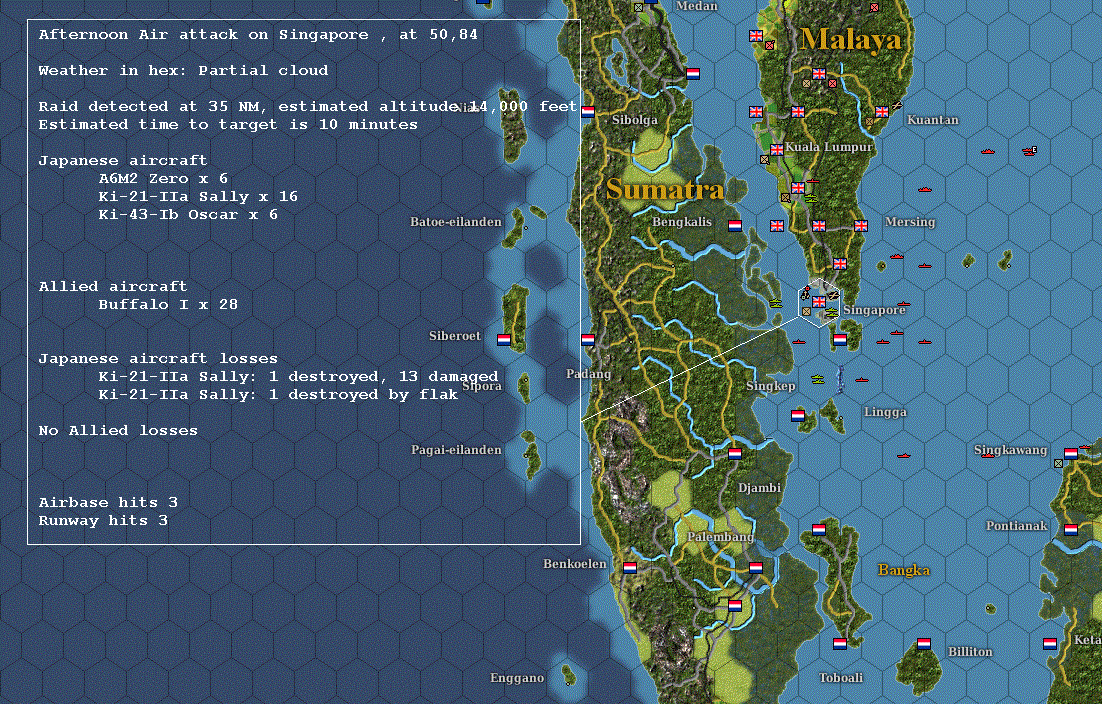Click the Kuantan map label

(x=933, y=119)
